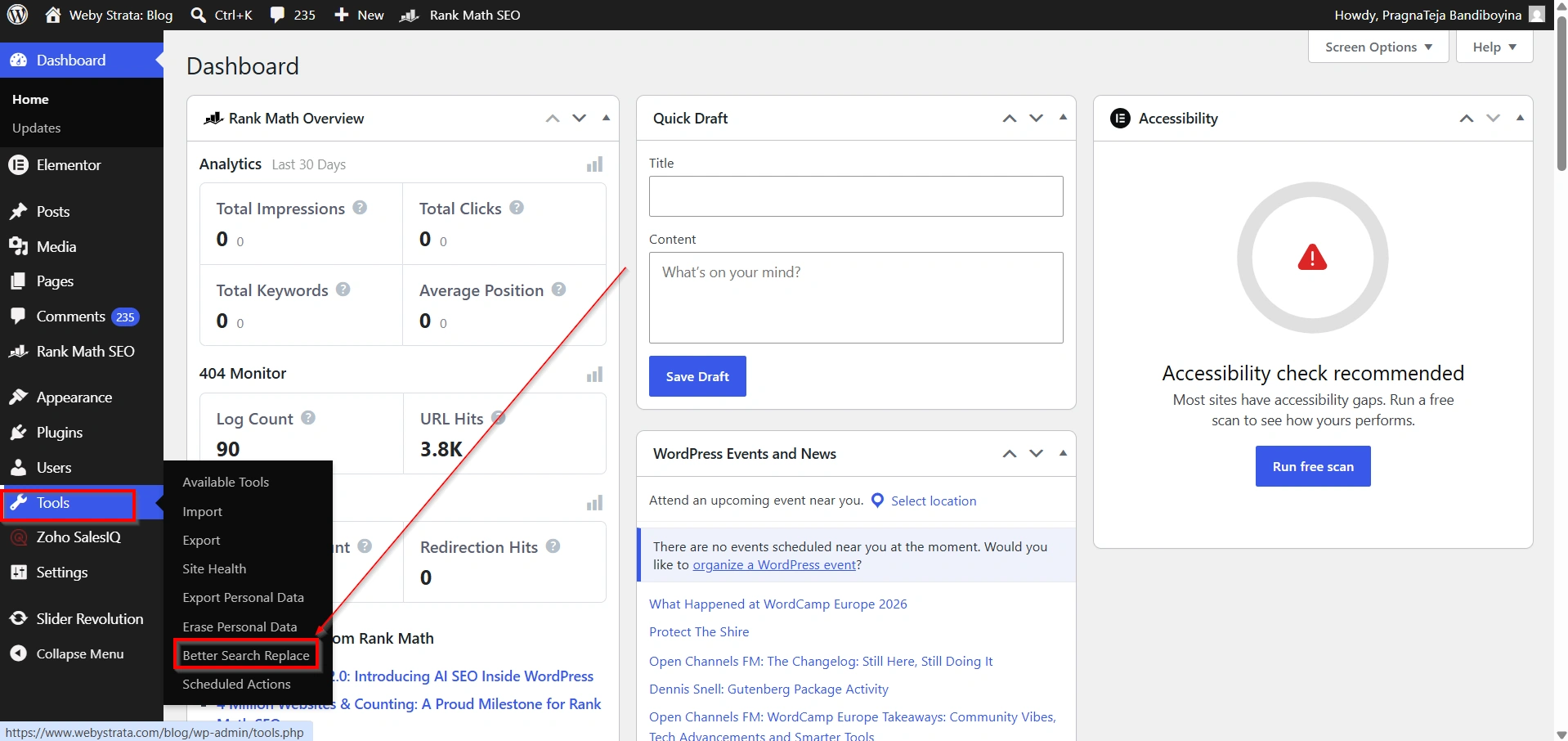Open 404 Monitor chart icon
This screenshot has width=1568, height=741.
tap(594, 374)
